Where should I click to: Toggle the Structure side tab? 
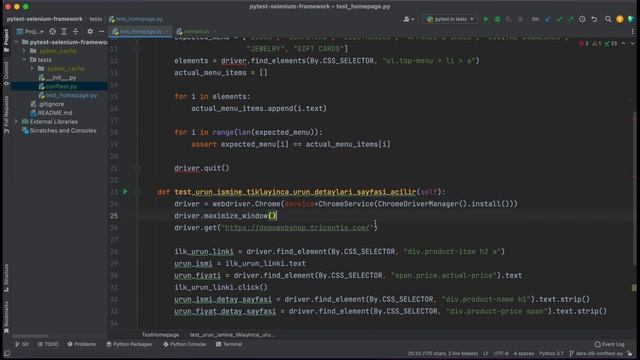coord(6,278)
